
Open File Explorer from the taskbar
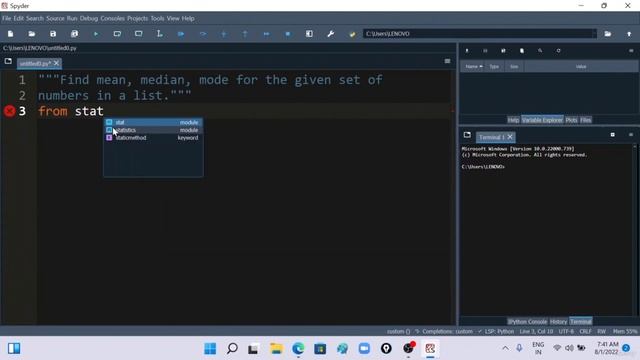click(276, 349)
